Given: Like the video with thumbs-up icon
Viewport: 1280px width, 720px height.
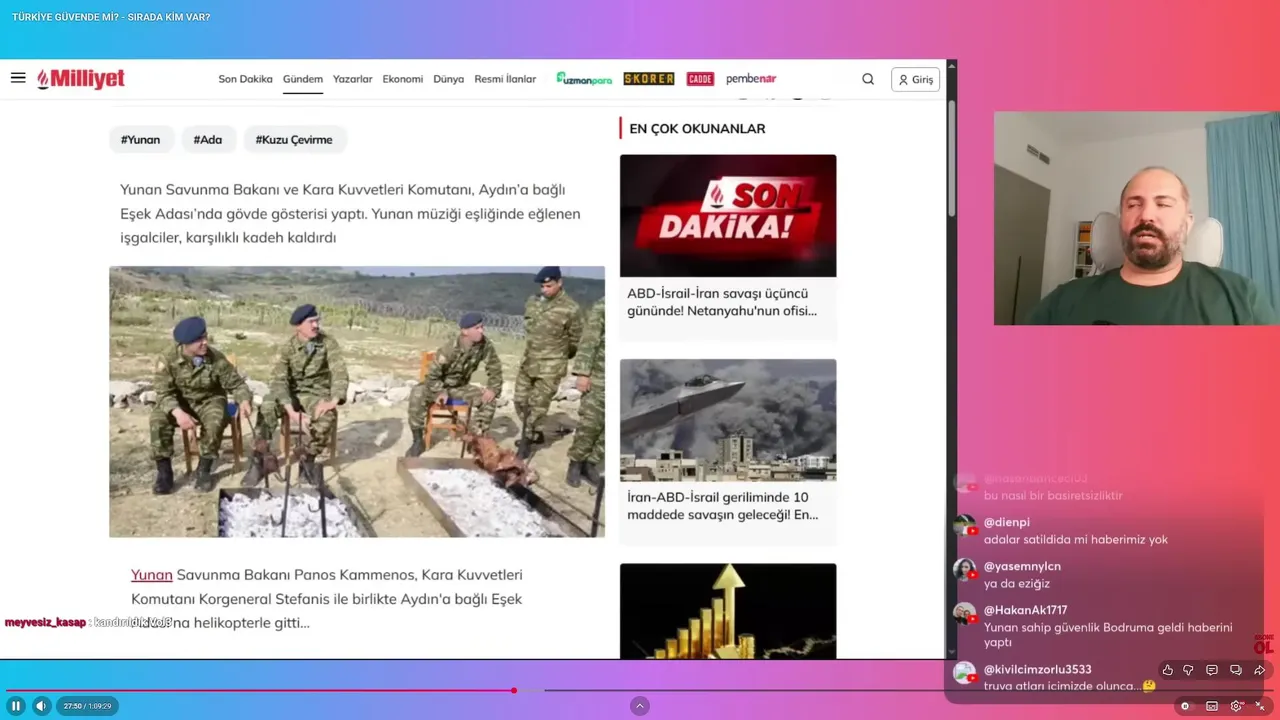Looking at the screenshot, I should pos(1167,670).
